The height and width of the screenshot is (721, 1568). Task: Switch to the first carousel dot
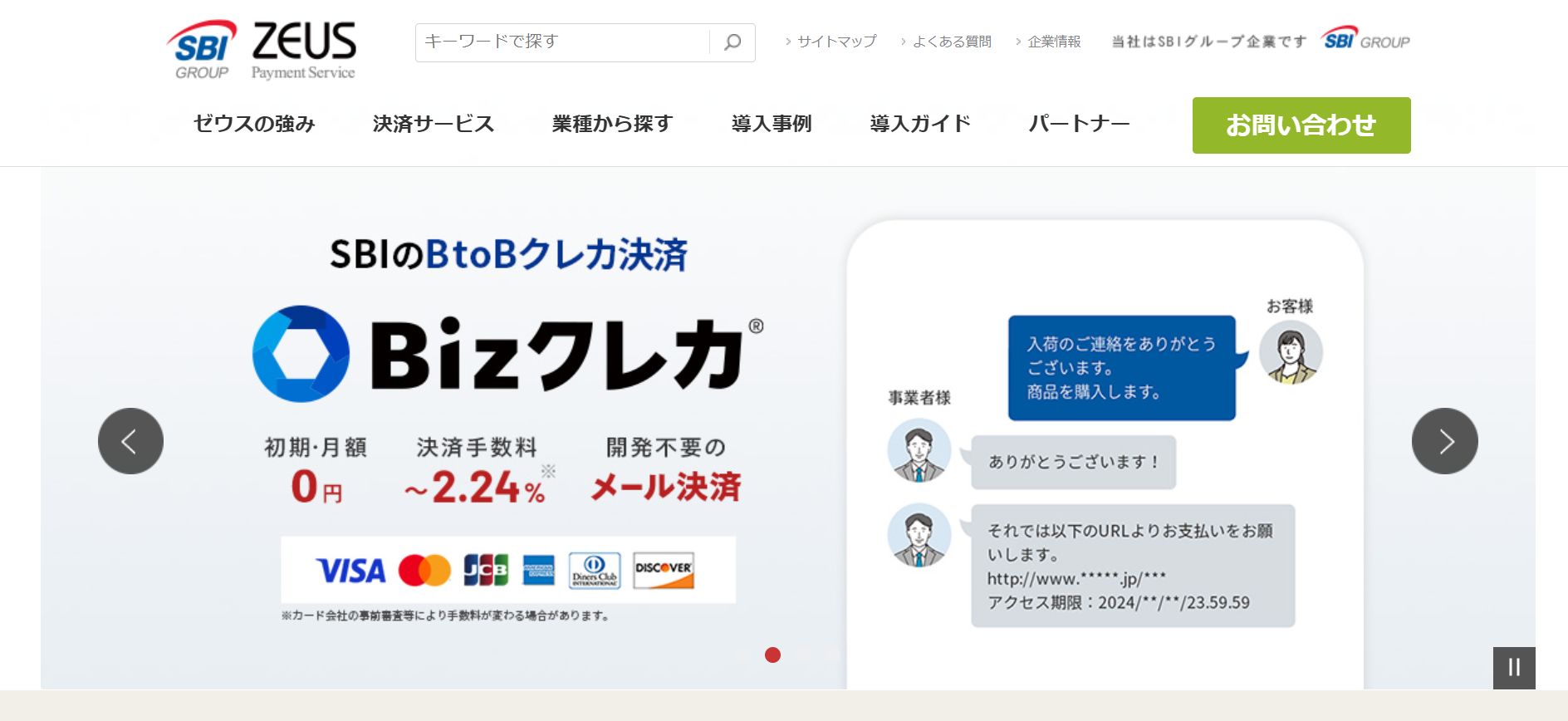pyautogui.click(x=743, y=655)
